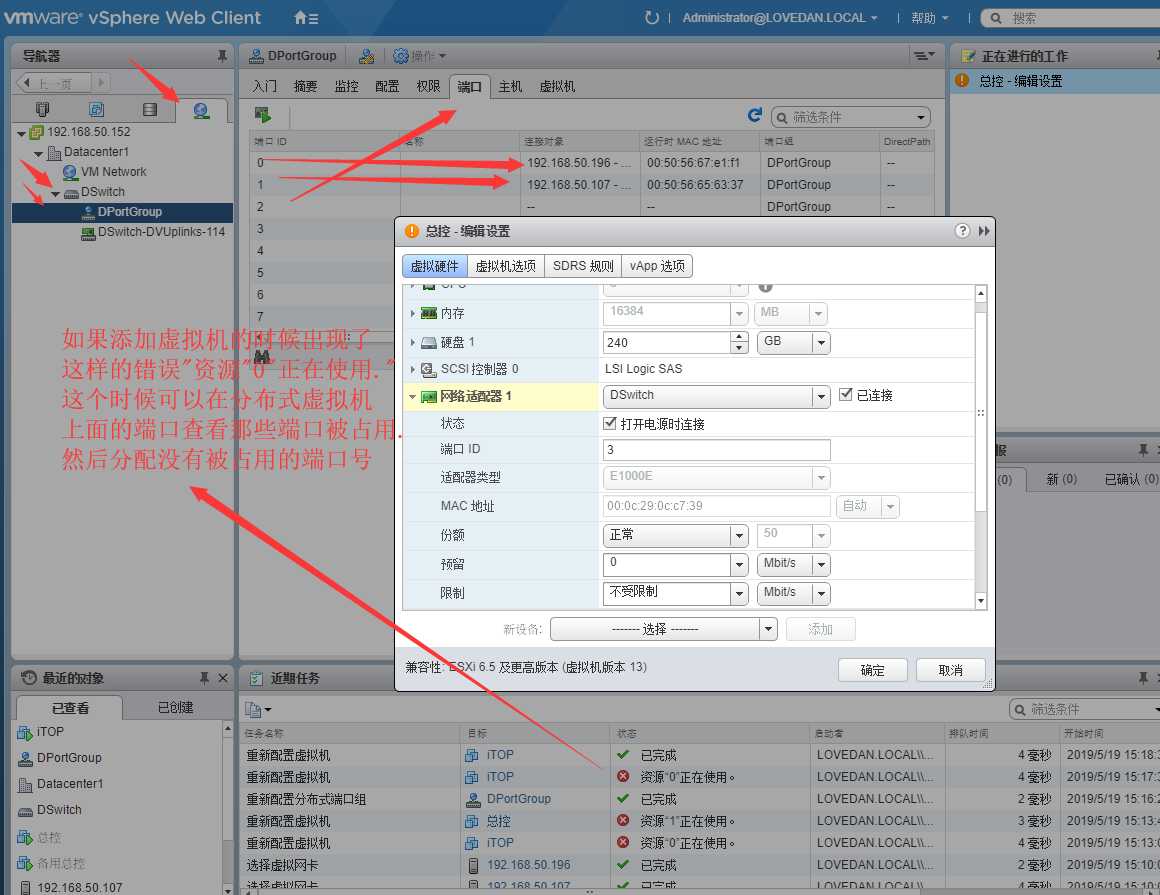Pin the Navigator panel
1160x895 pixels.
coord(222,56)
